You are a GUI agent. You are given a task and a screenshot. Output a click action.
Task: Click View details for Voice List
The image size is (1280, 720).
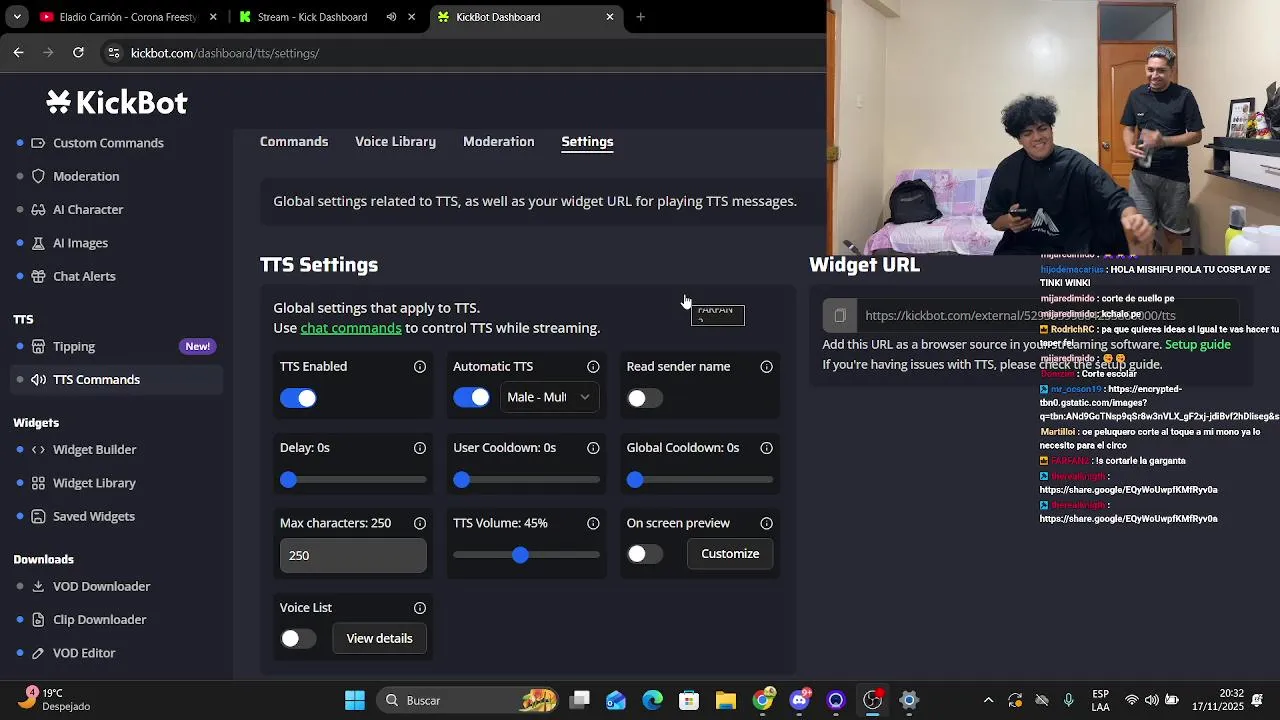click(379, 639)
